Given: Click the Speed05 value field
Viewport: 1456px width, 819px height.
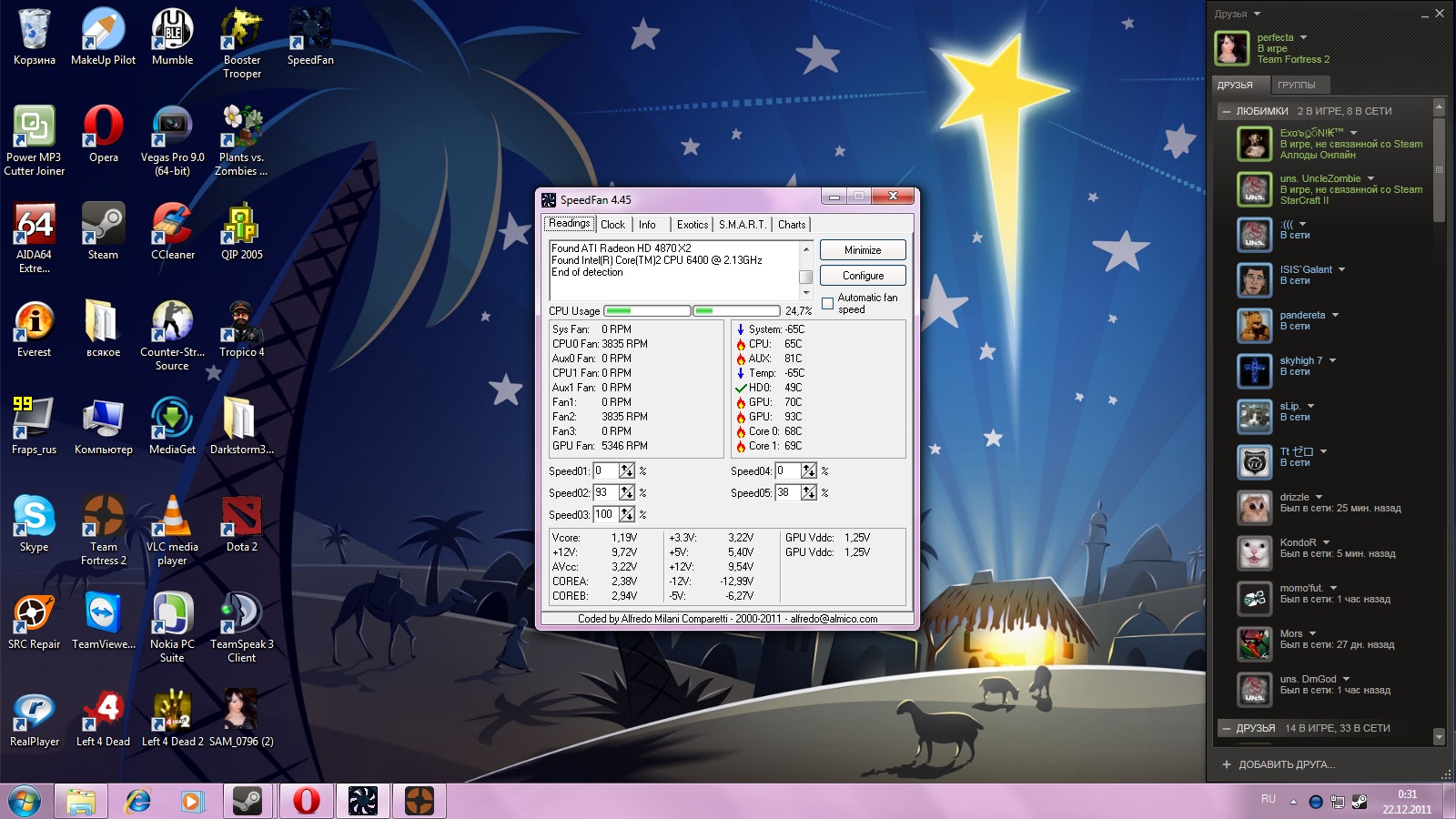Looking at the screenshot, I should tap(788, 492).
